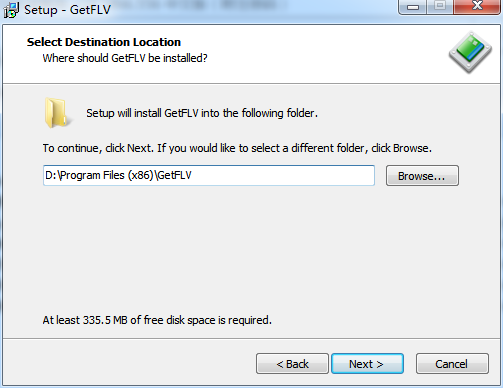This screenshot has width=503, height=388.
Task: Click 'Where should GetFLV be installed?' subtitle
Action: [x=125, y=58]
